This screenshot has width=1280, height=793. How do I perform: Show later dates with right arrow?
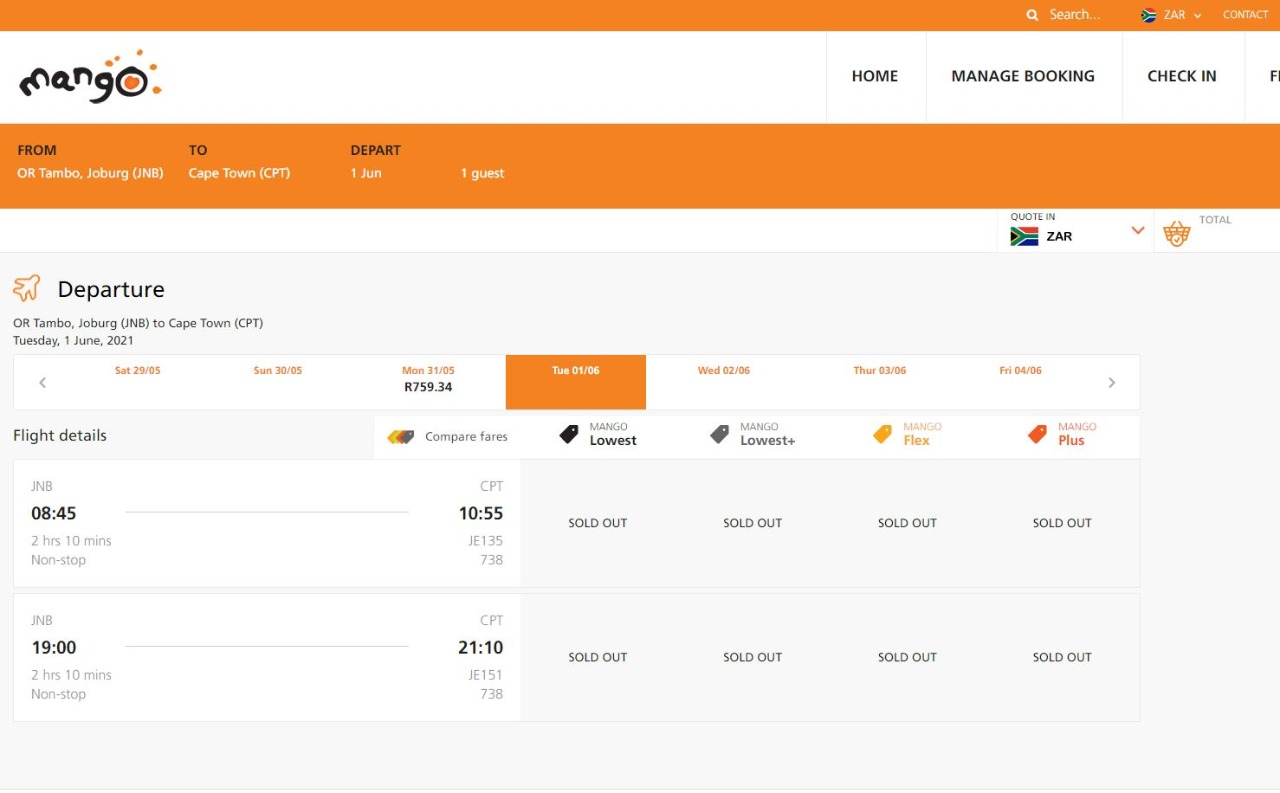1111,382
